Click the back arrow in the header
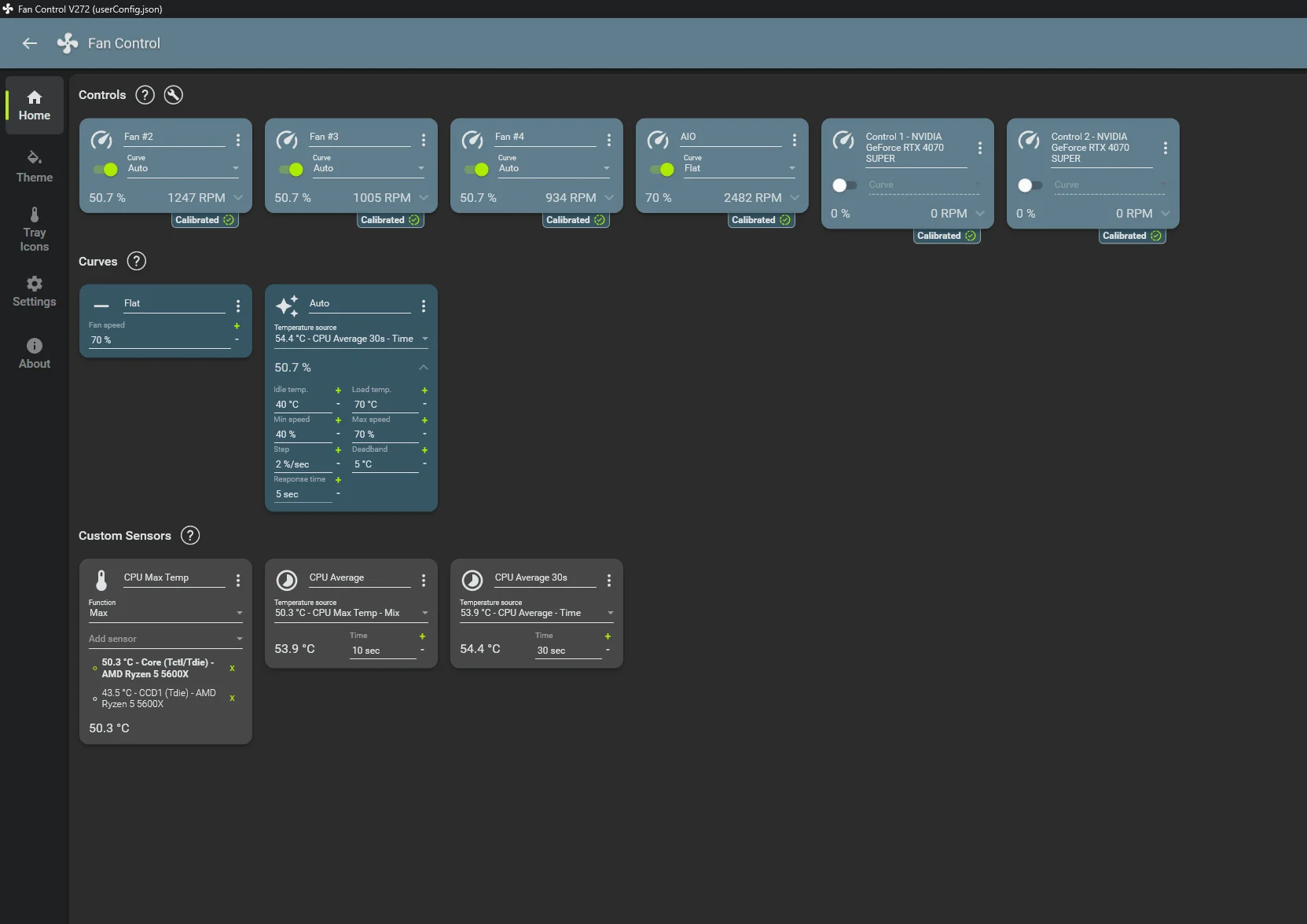 click(30, 43)
